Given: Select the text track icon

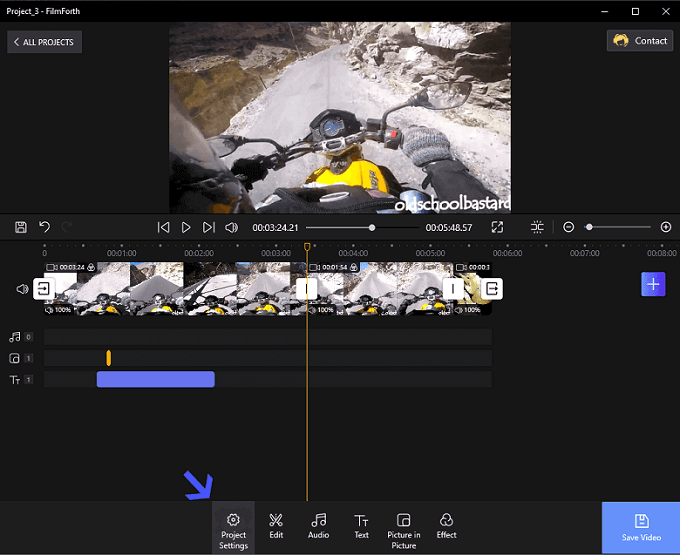Looking at the screenshot, I should pyautogui.click(x=15, y=380).
